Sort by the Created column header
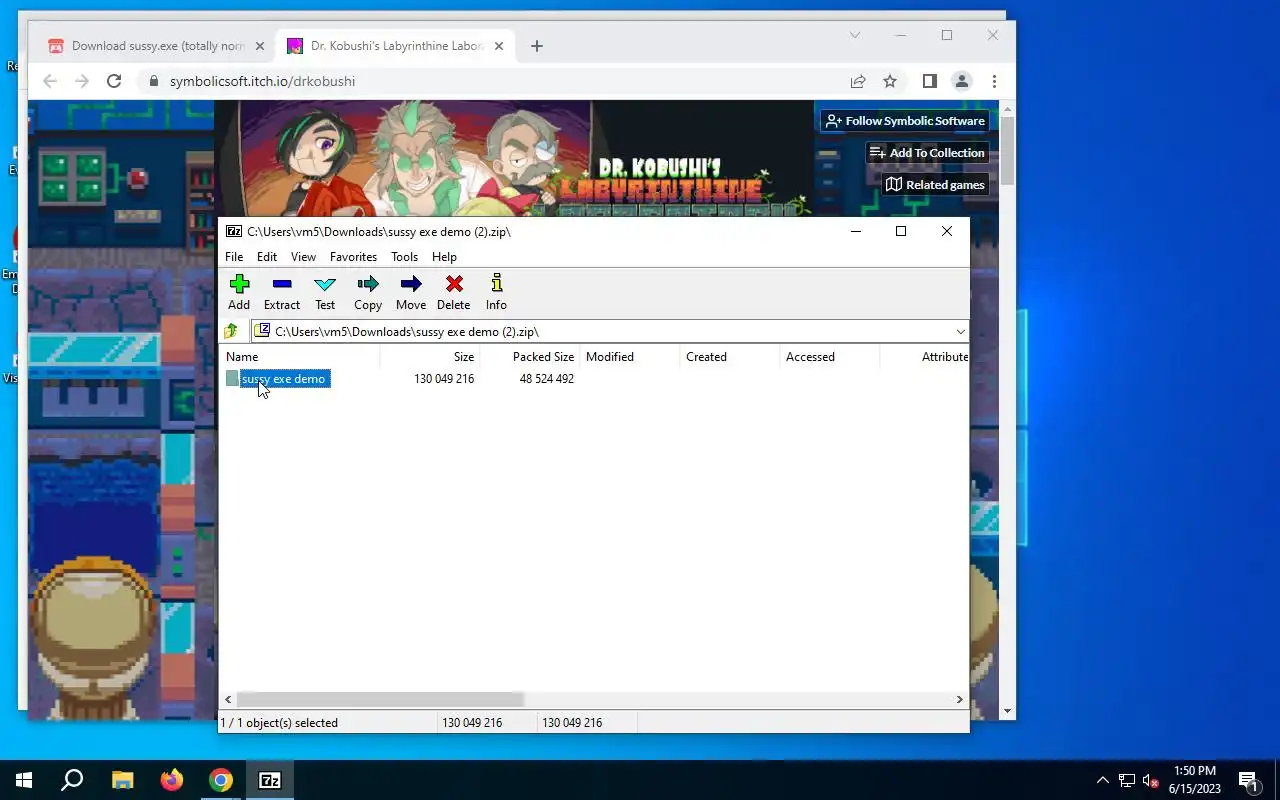Image resolution: width=1280 pixels, height=800 pixels. 730,357
